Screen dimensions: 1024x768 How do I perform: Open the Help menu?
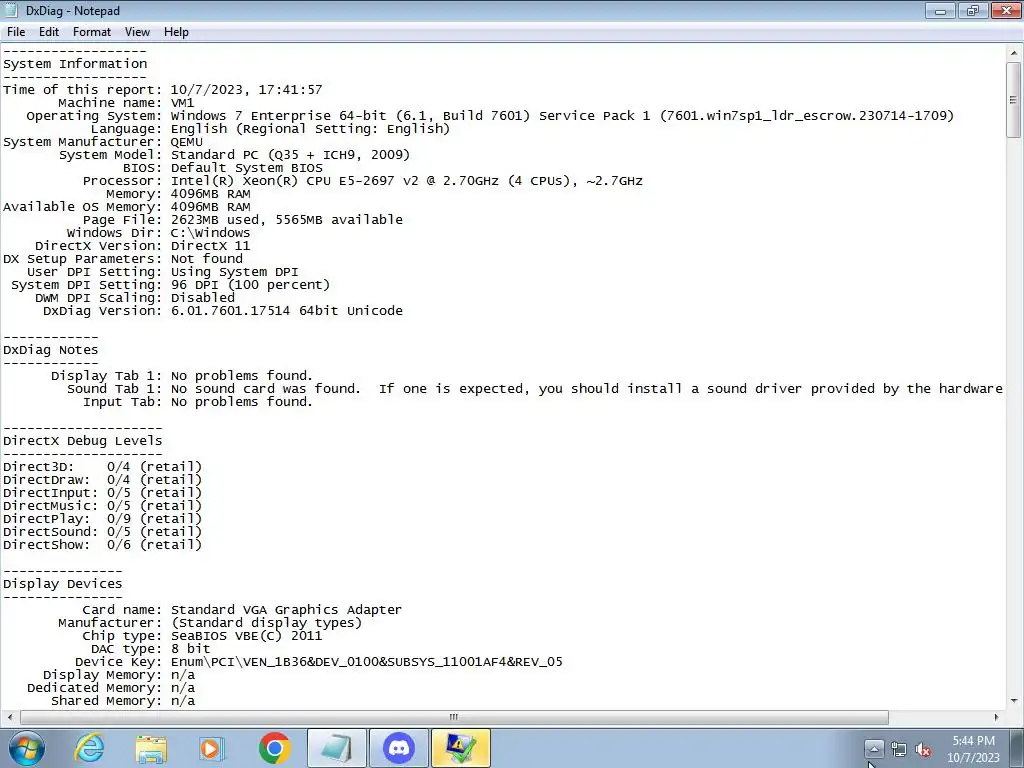(176, 32)
